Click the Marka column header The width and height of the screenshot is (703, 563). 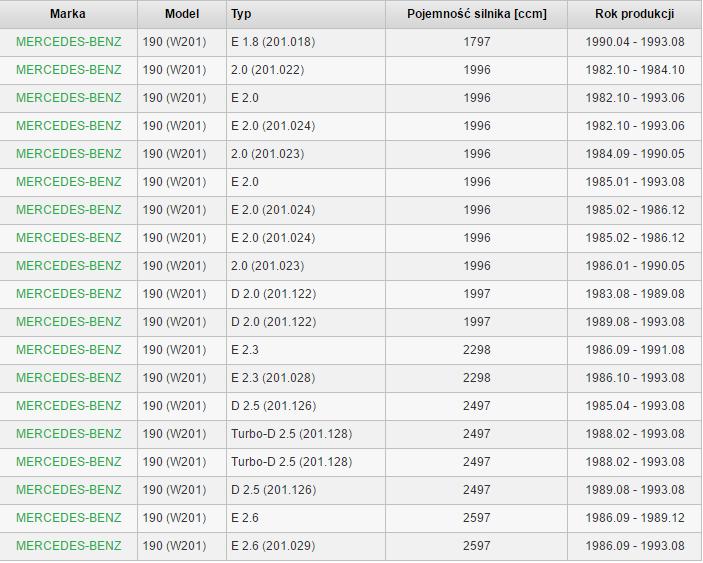click(68, 14)
